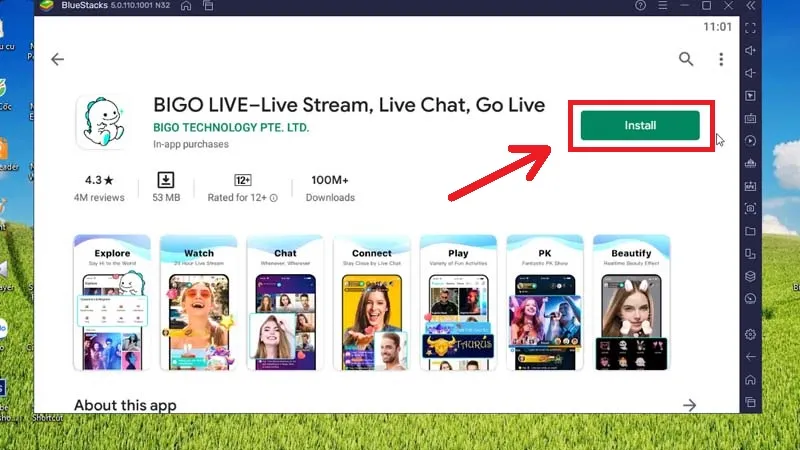Image resolution: width=800 pixels, height=450 pixels.
Task: Click the BlueStacks rotate screen icon
Action: (750, 254)
